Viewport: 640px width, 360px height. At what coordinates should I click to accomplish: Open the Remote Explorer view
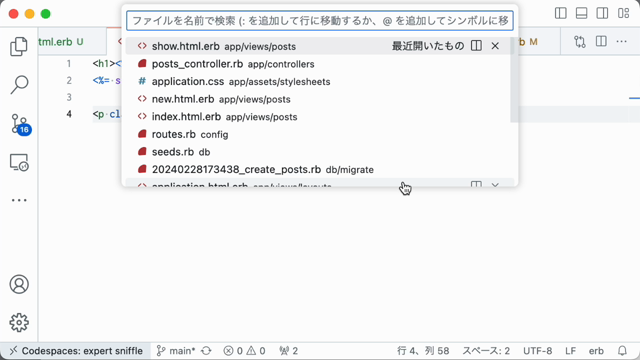point(19,162)
